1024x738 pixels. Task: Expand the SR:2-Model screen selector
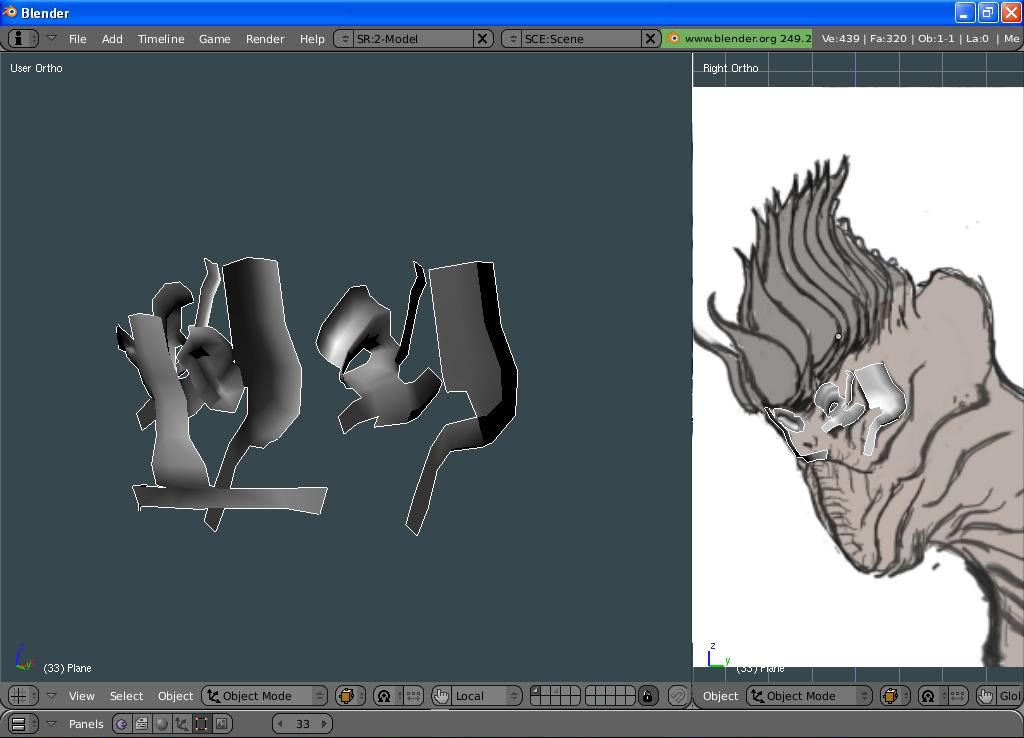tap(345, 39)
